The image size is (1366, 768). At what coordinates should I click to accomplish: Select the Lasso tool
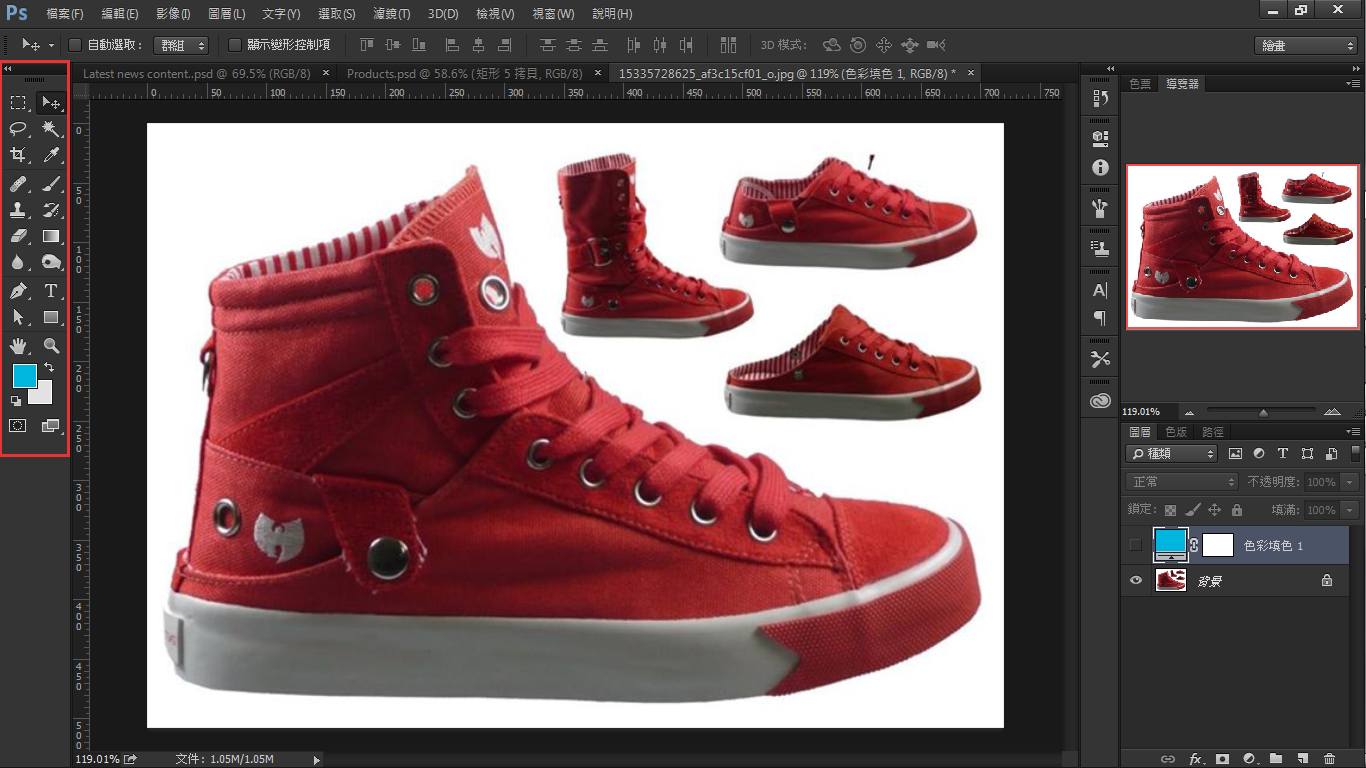(x=18, y=129)
